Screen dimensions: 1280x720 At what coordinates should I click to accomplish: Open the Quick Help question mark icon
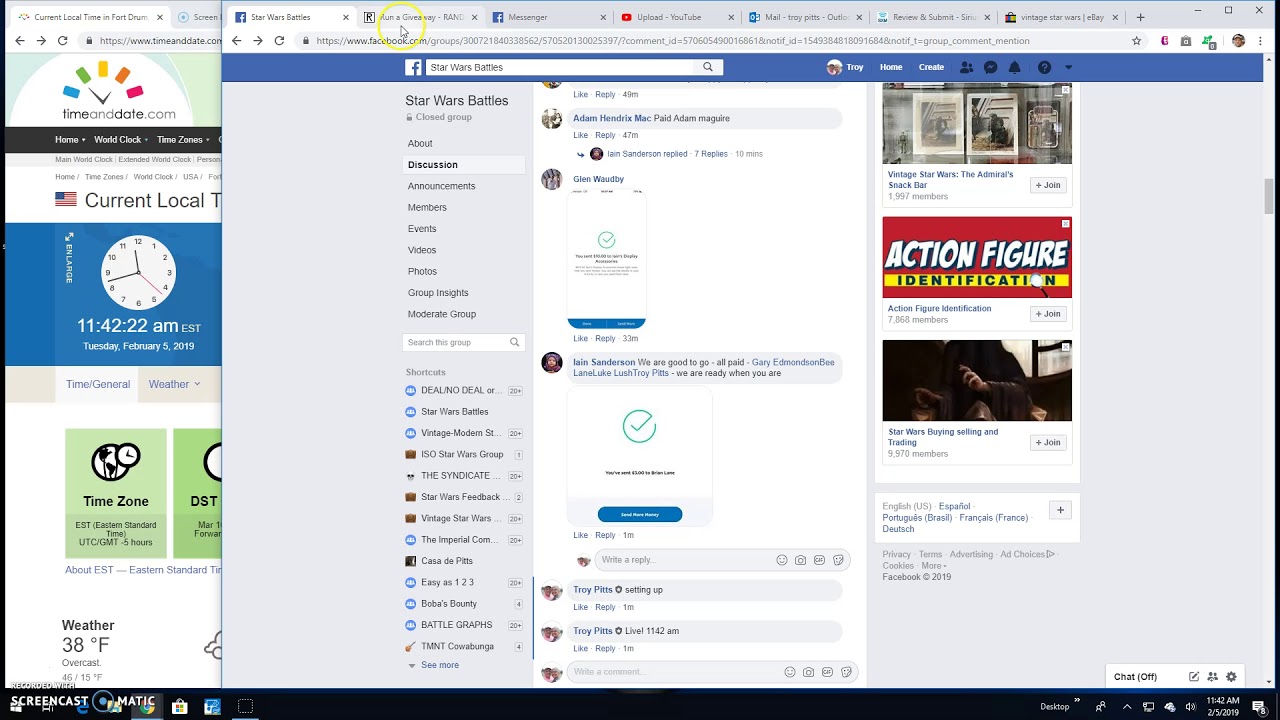click(x=1044, y=67)
